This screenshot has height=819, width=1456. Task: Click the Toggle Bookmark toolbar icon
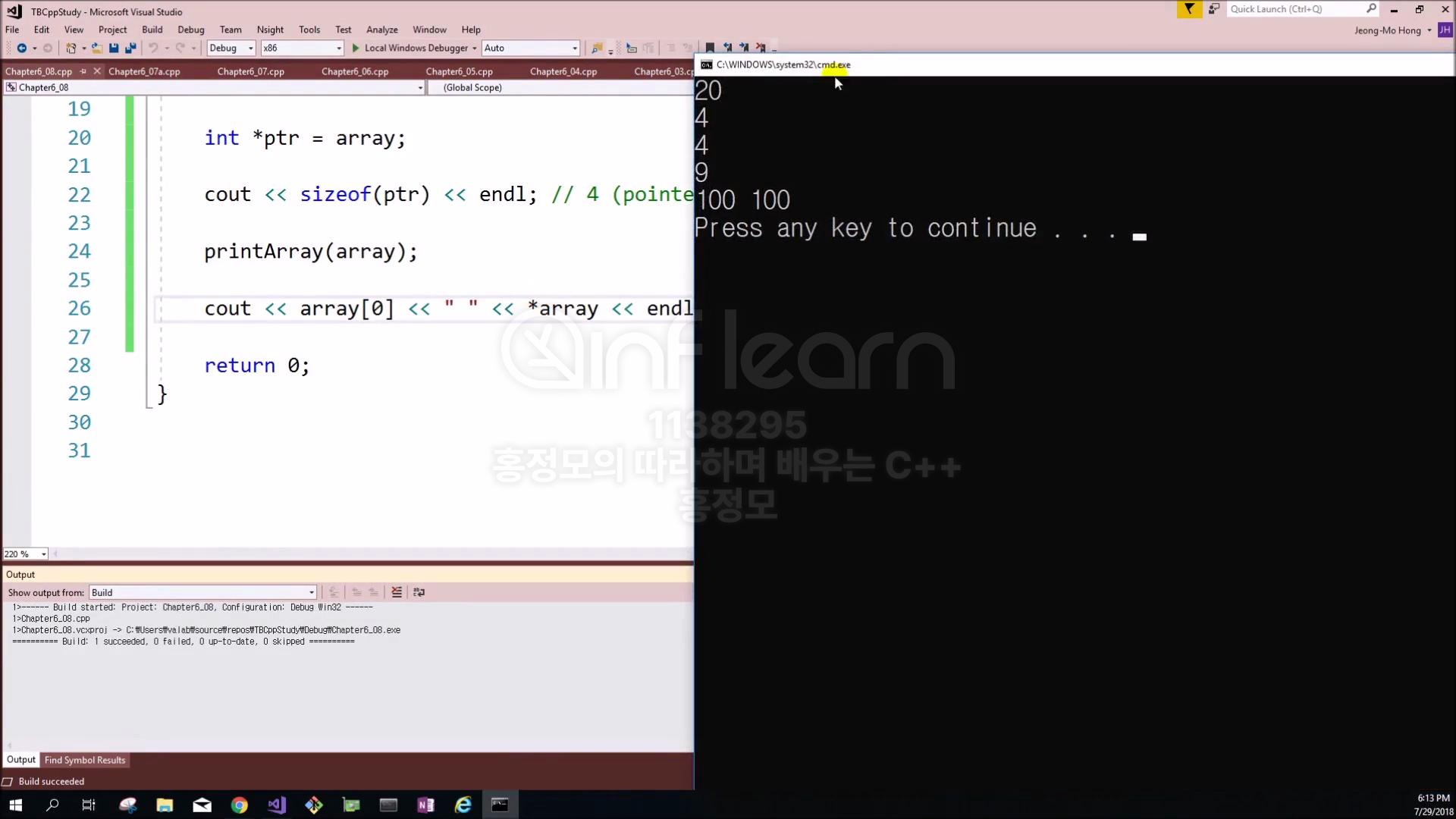coord(710,48)
